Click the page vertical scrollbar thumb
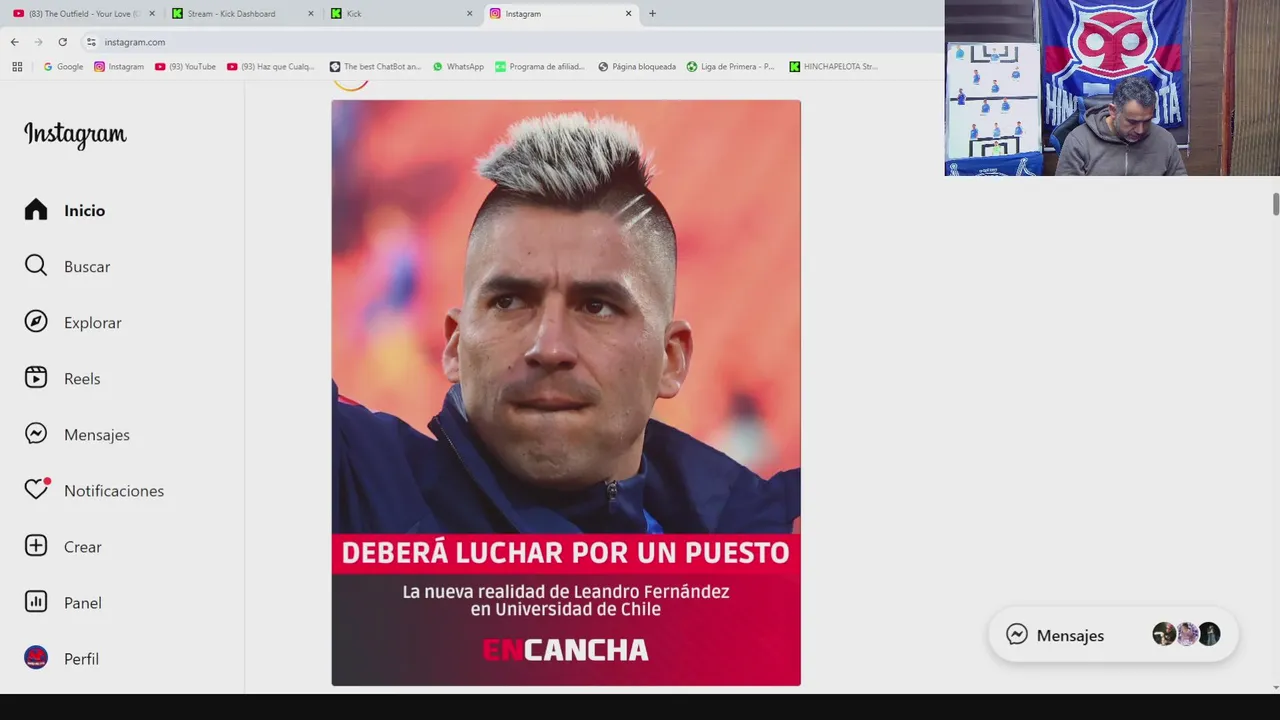Image resolution: width=1280 pixels, height=720 pixels. coord(1276,203)
